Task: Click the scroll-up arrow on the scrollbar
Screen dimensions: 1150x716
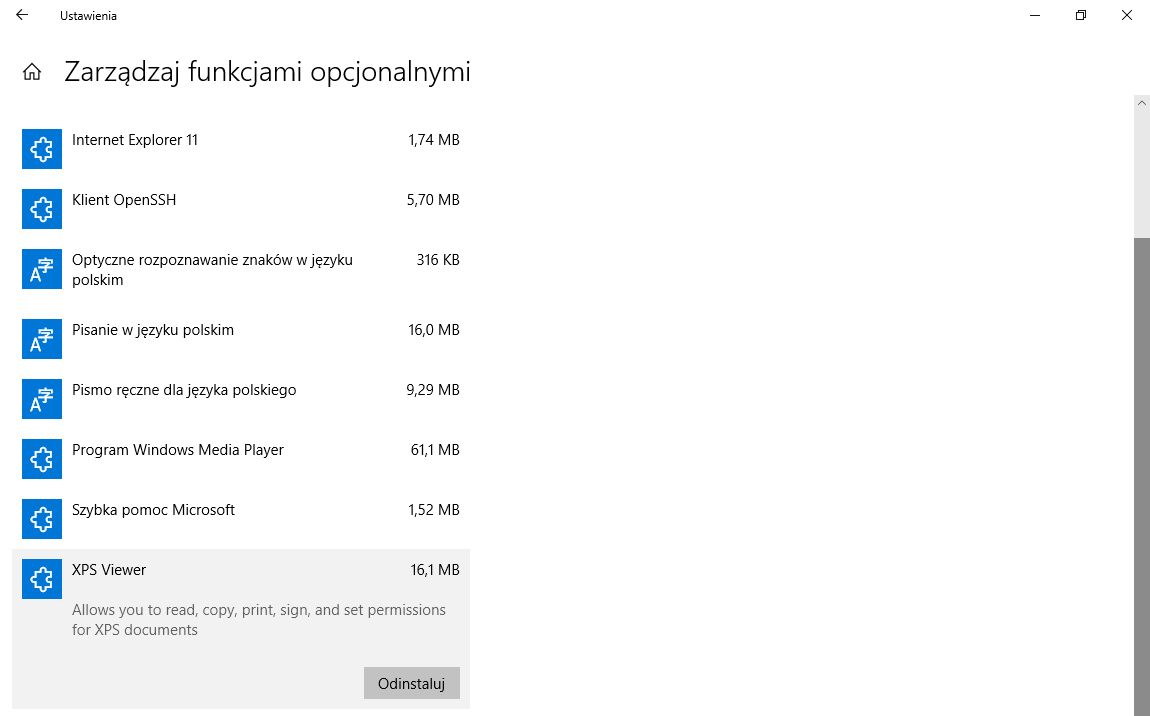Action: pos(1141,102)
